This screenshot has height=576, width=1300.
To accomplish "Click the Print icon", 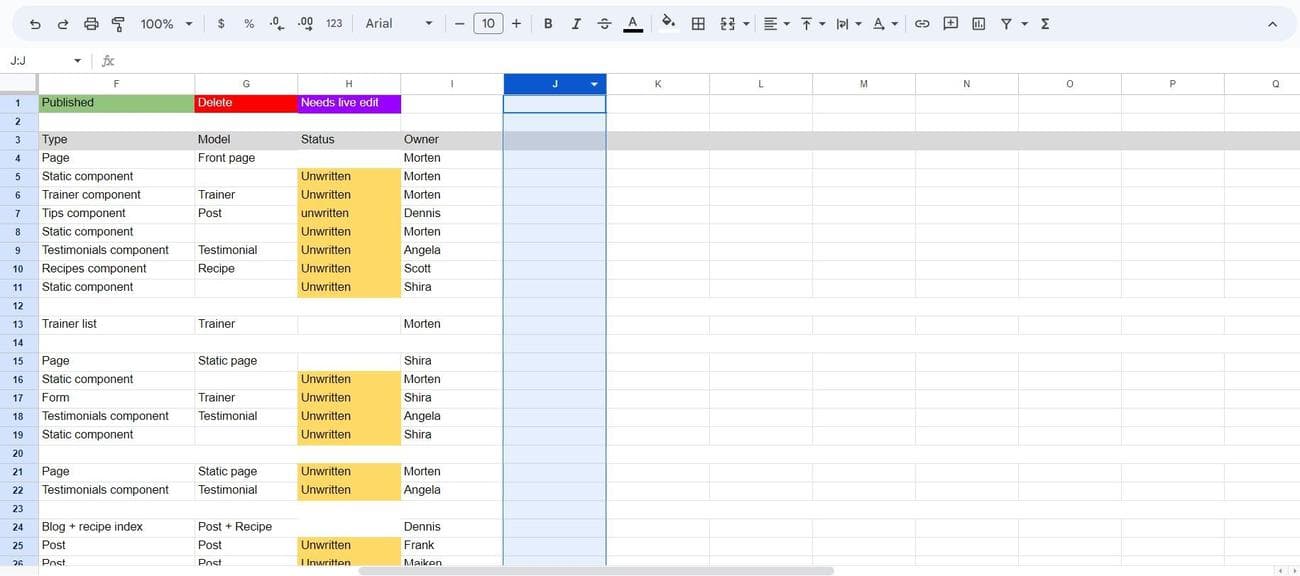I will (91, 24).
